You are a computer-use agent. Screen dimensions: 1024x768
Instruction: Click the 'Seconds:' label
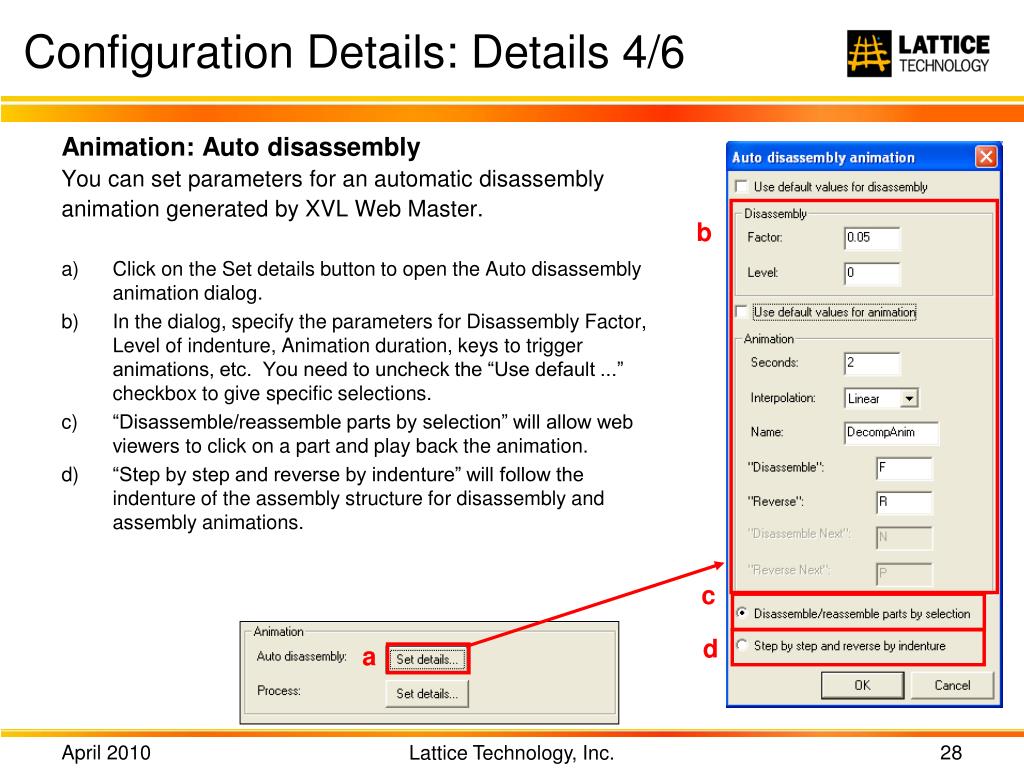coord(775,362)
